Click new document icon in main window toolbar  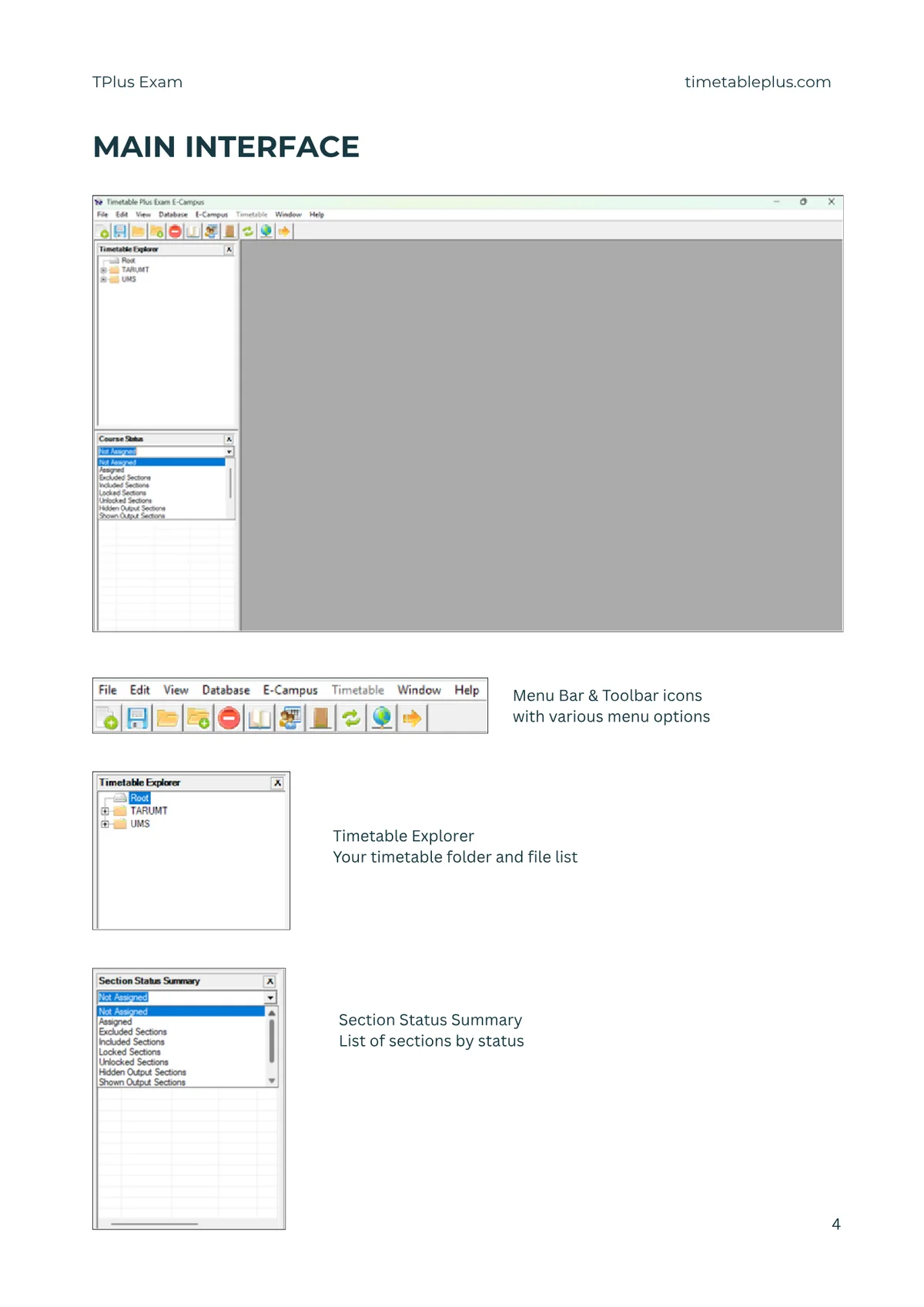pos(103,231)
